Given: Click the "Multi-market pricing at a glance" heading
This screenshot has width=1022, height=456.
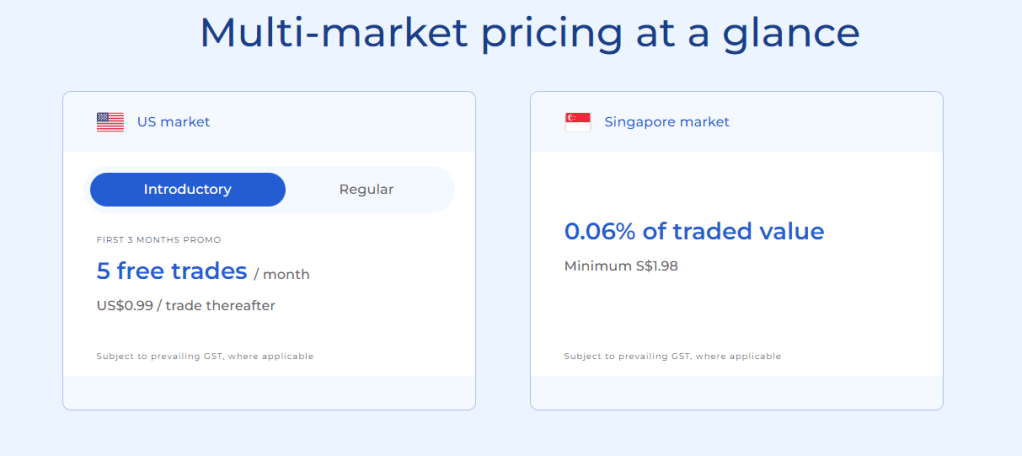Looking at the screenshot, I should [x=529, y=32].
